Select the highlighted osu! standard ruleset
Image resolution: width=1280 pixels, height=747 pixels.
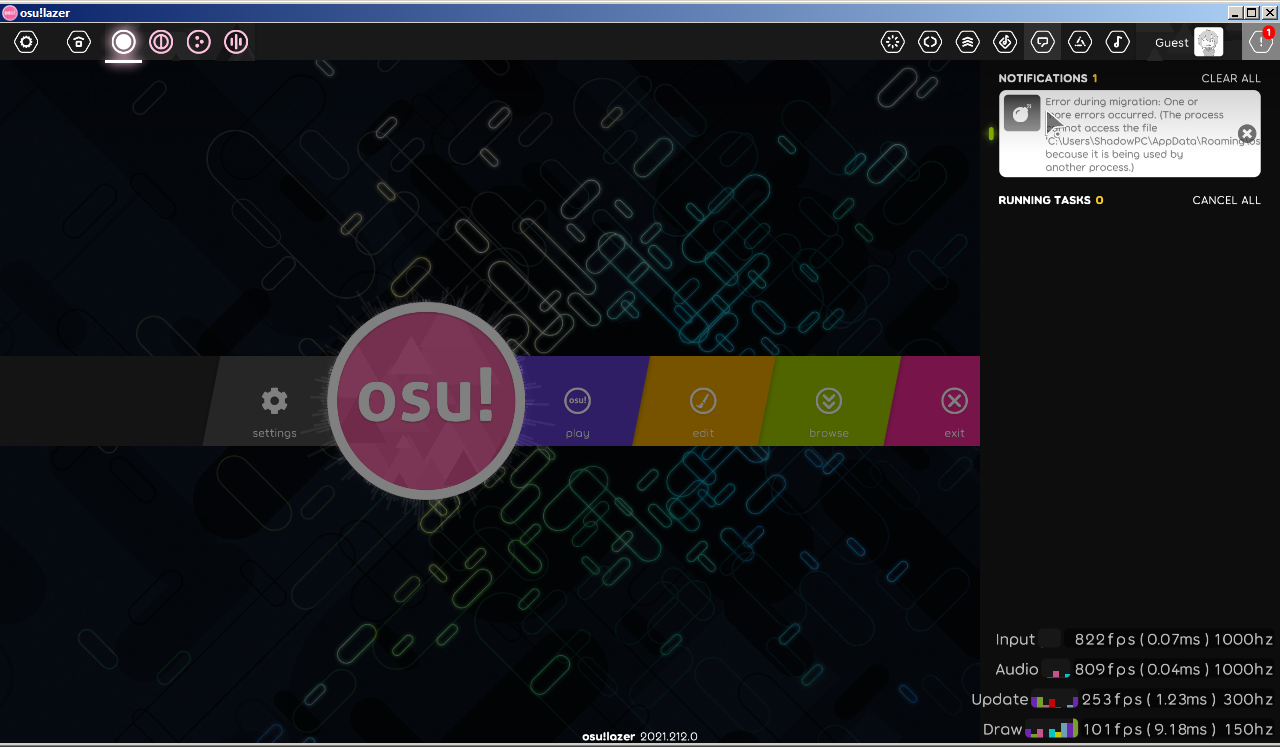tap(123, 42)
